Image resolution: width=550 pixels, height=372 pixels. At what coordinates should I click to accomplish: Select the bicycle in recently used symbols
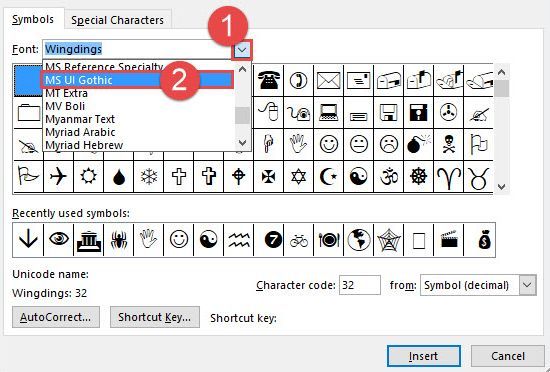299,240
